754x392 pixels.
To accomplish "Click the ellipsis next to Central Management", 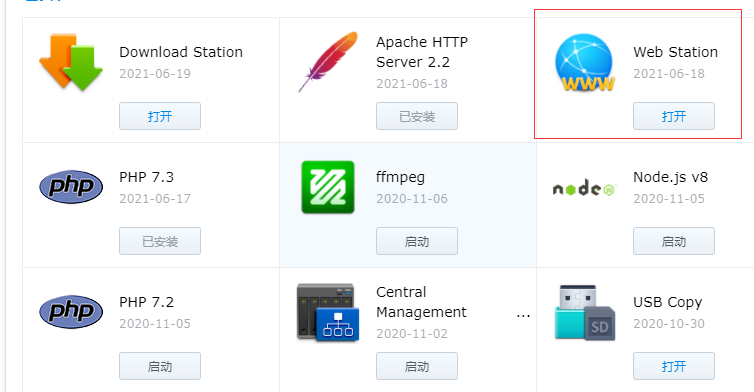I will coord(523,316).
